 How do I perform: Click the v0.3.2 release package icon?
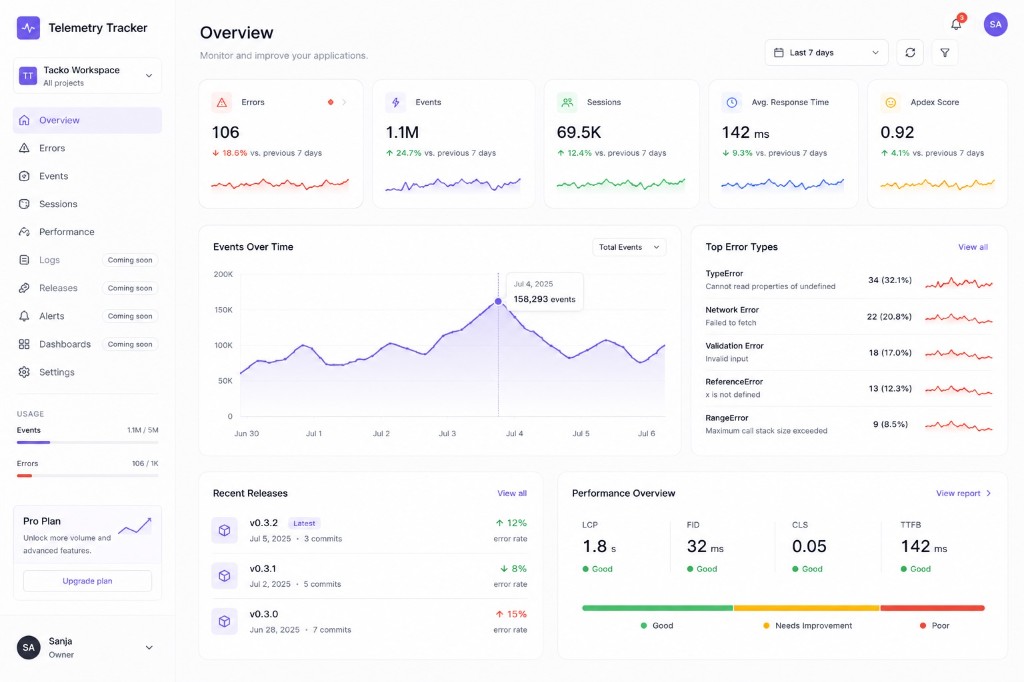(225, 530)
